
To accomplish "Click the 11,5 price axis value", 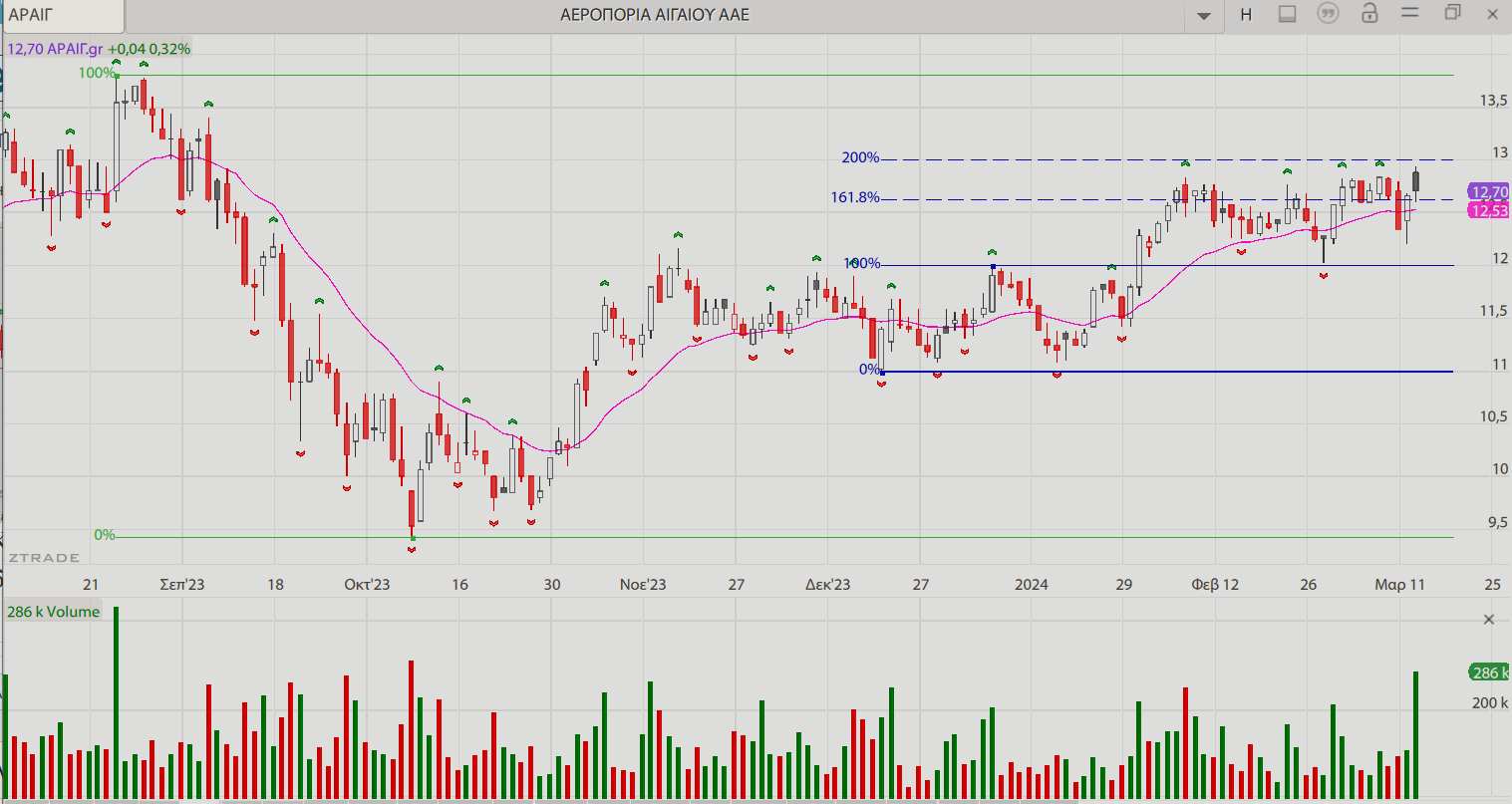I will click(1493, 311).
